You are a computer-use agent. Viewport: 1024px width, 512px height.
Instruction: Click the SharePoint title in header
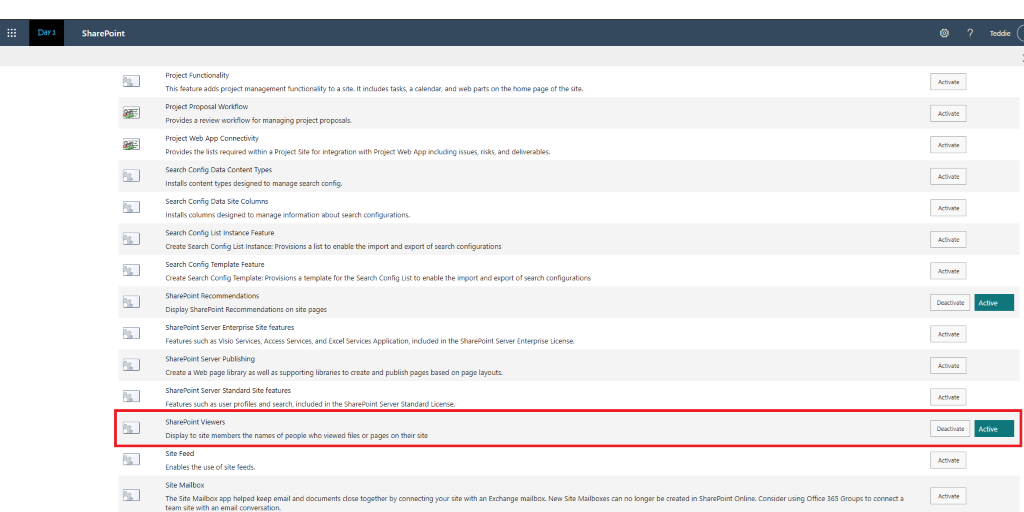(x=103, y=33)
